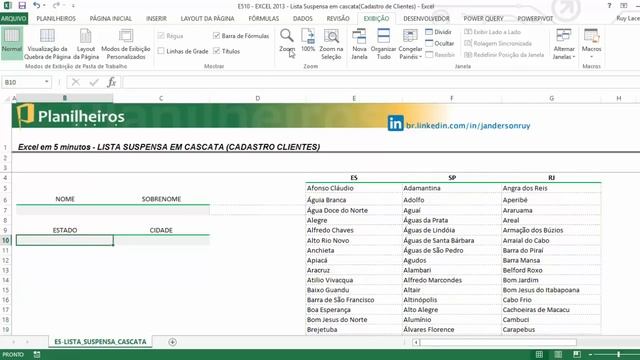Select cell under ESTADO label
The width and height of the screenshot is (640, 360).
click(x=64, y=240)
